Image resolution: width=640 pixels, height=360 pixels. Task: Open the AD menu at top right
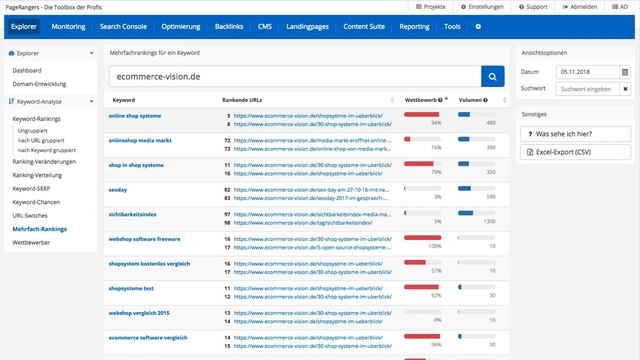click(x=620, y=7)
